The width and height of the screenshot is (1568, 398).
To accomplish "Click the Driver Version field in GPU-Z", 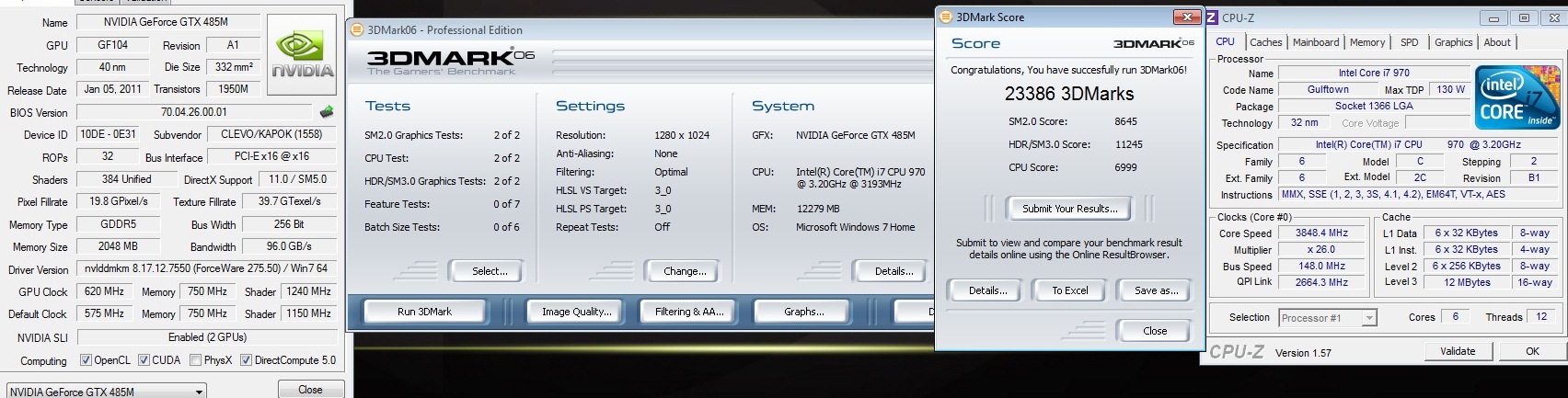I will tap(205, 268).
